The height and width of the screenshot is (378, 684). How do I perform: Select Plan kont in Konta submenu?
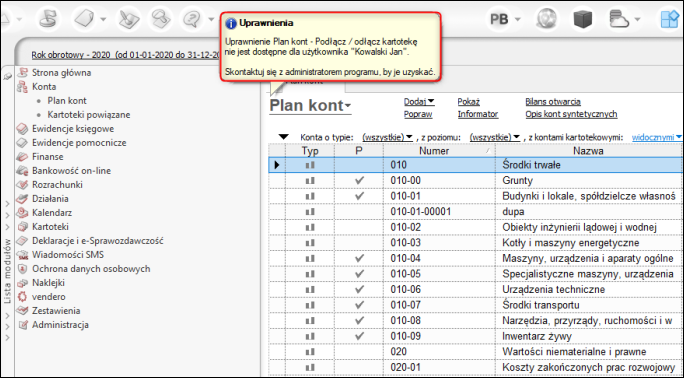67,101
